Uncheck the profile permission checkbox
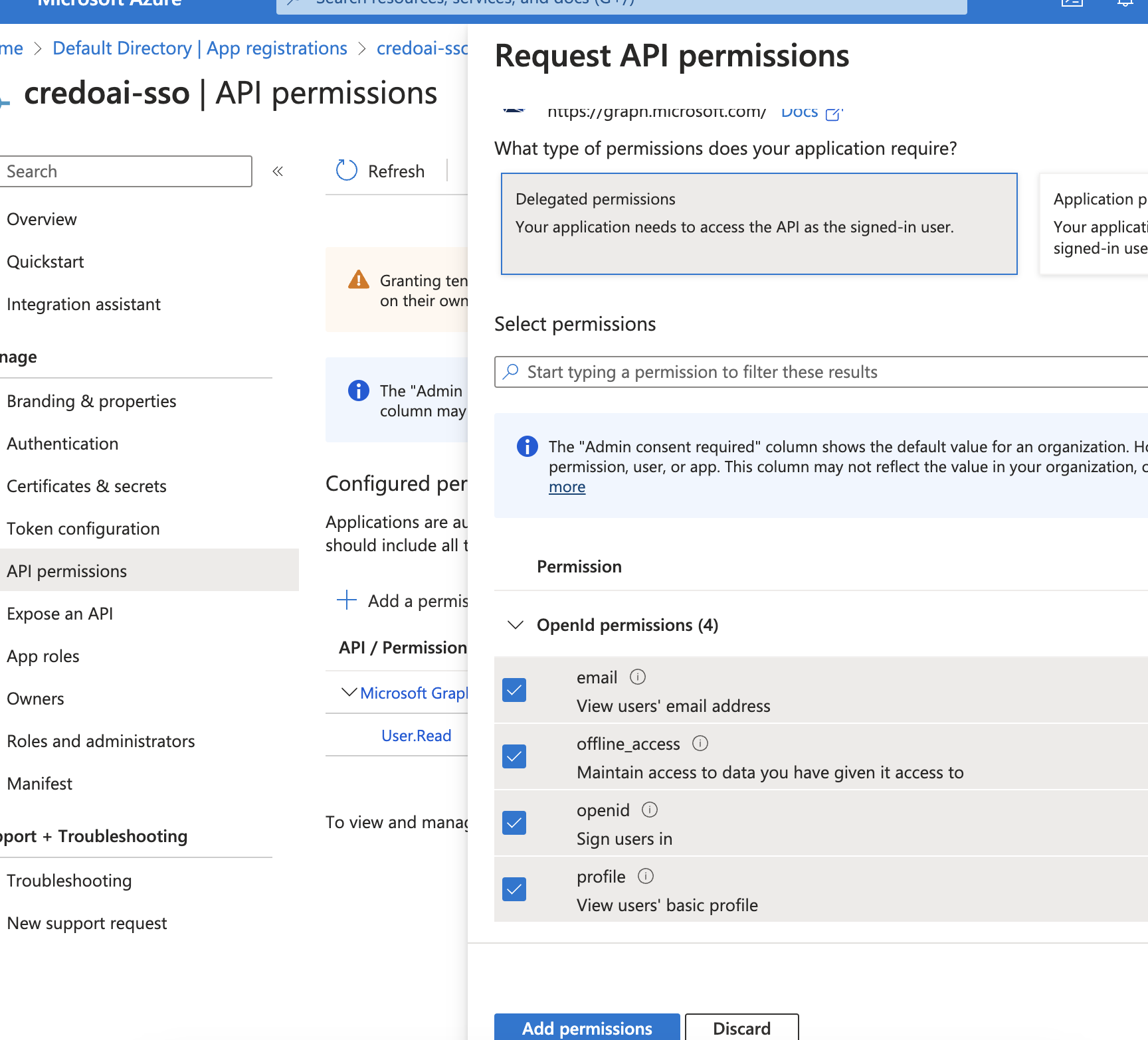This screenshot has width=1148, height=1040. (514, 889)
